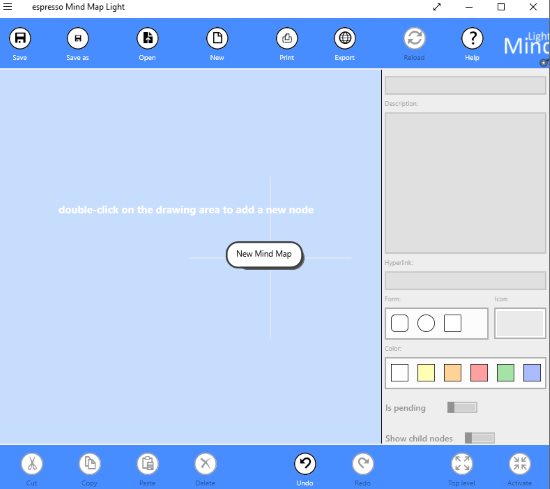550x489 pixels.
Task: Select square node form
Action: (453, 323)
